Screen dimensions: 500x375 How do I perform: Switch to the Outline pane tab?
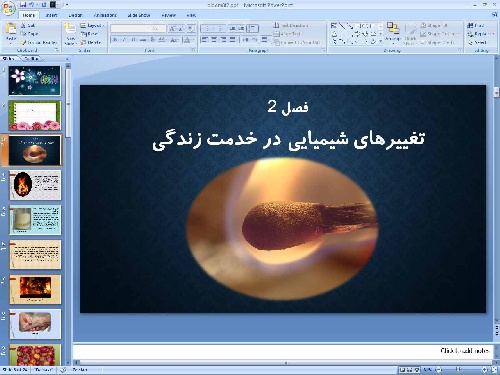coord(31,58)
